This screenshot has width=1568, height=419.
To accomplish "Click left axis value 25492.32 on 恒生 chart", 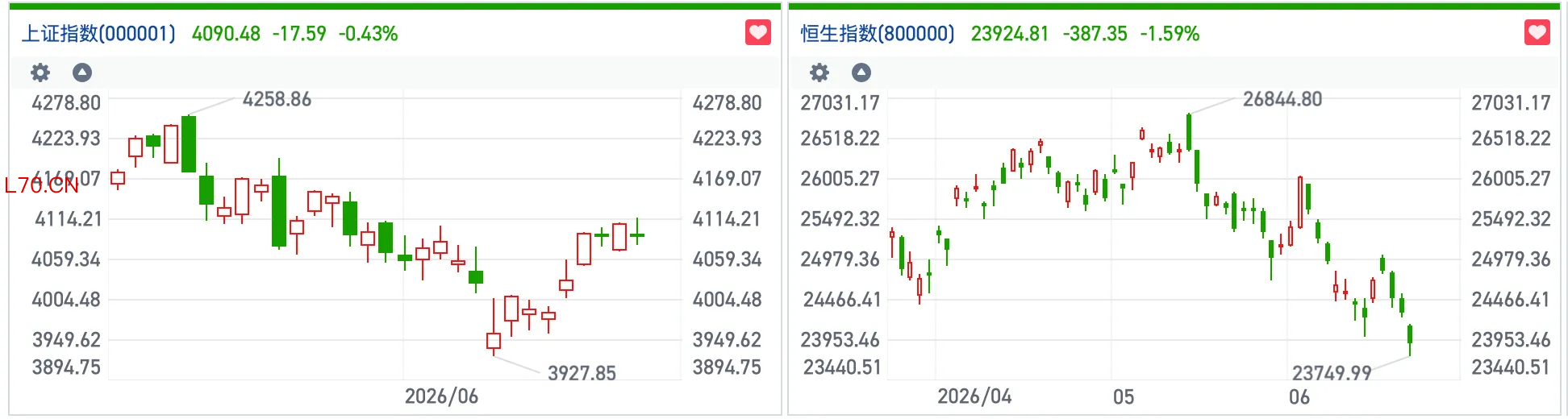I will pos(840,219).
